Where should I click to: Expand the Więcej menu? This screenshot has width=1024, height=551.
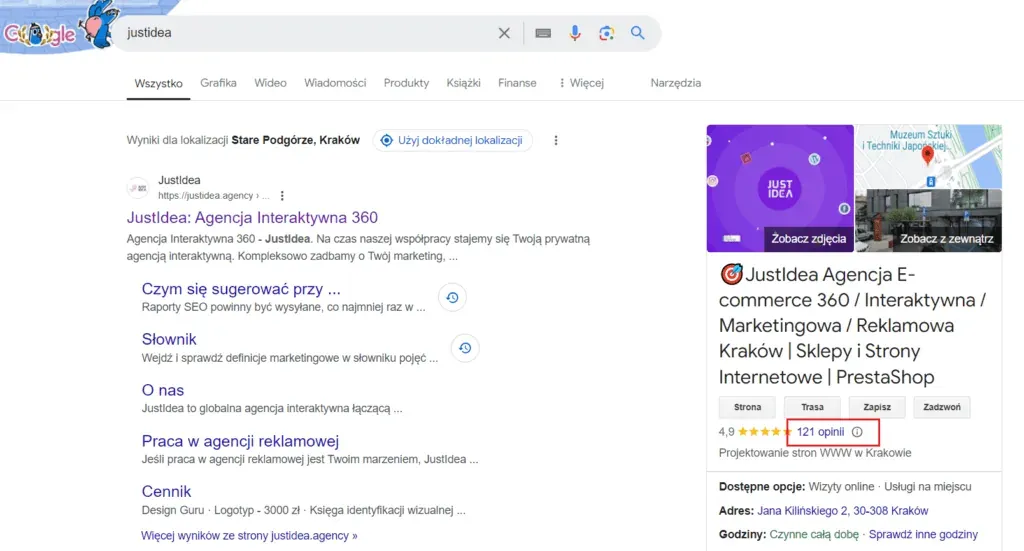tap(581, 83)
